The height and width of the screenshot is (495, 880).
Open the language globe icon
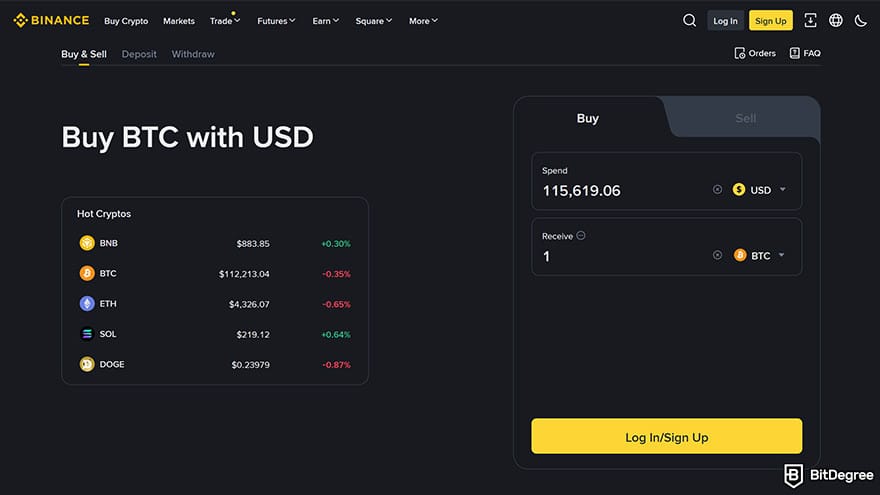pos(836,21)
